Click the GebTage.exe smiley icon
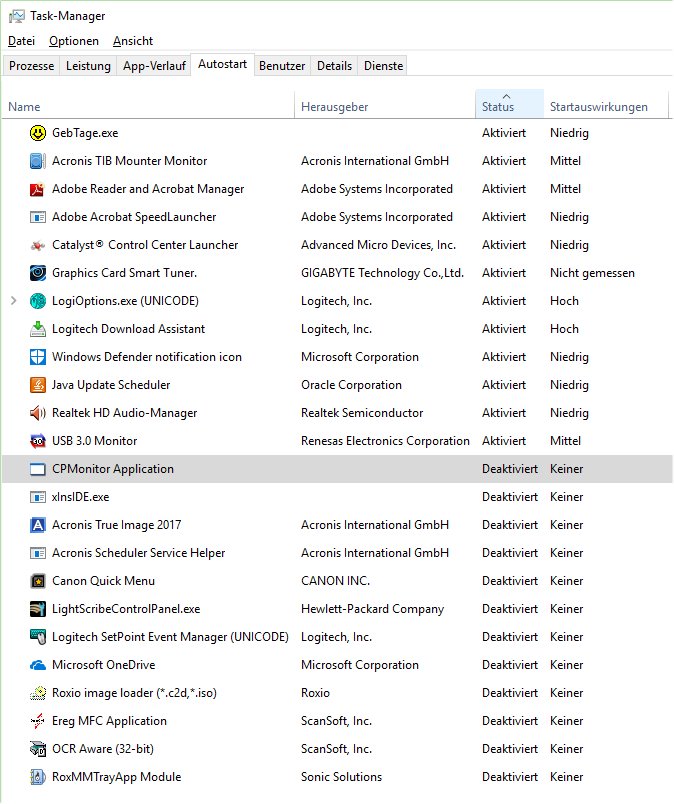 tap(37, 133)
